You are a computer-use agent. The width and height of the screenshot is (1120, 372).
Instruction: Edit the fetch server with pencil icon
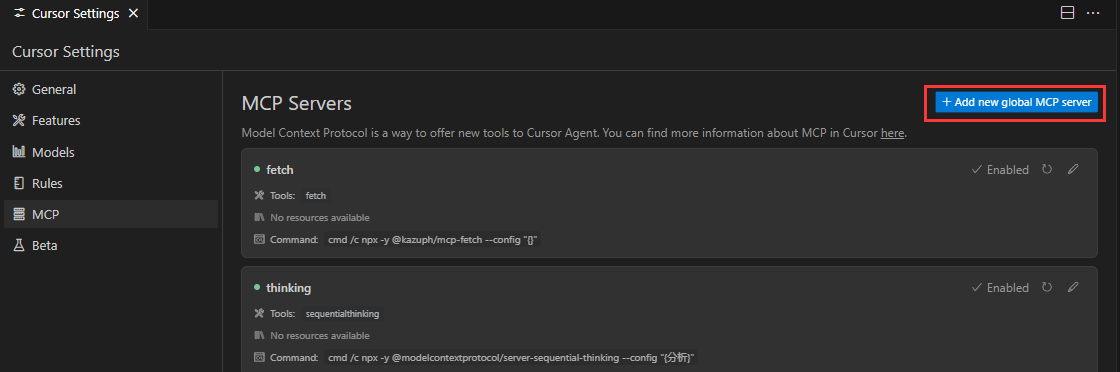[1073, 169]
